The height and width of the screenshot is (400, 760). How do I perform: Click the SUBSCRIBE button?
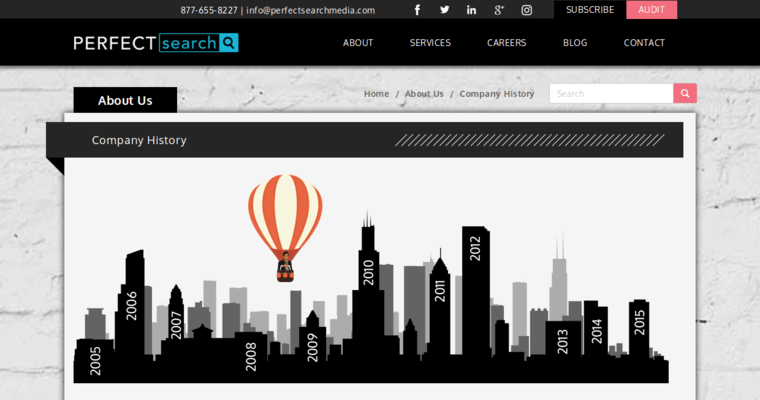click(x=590, y=10)
